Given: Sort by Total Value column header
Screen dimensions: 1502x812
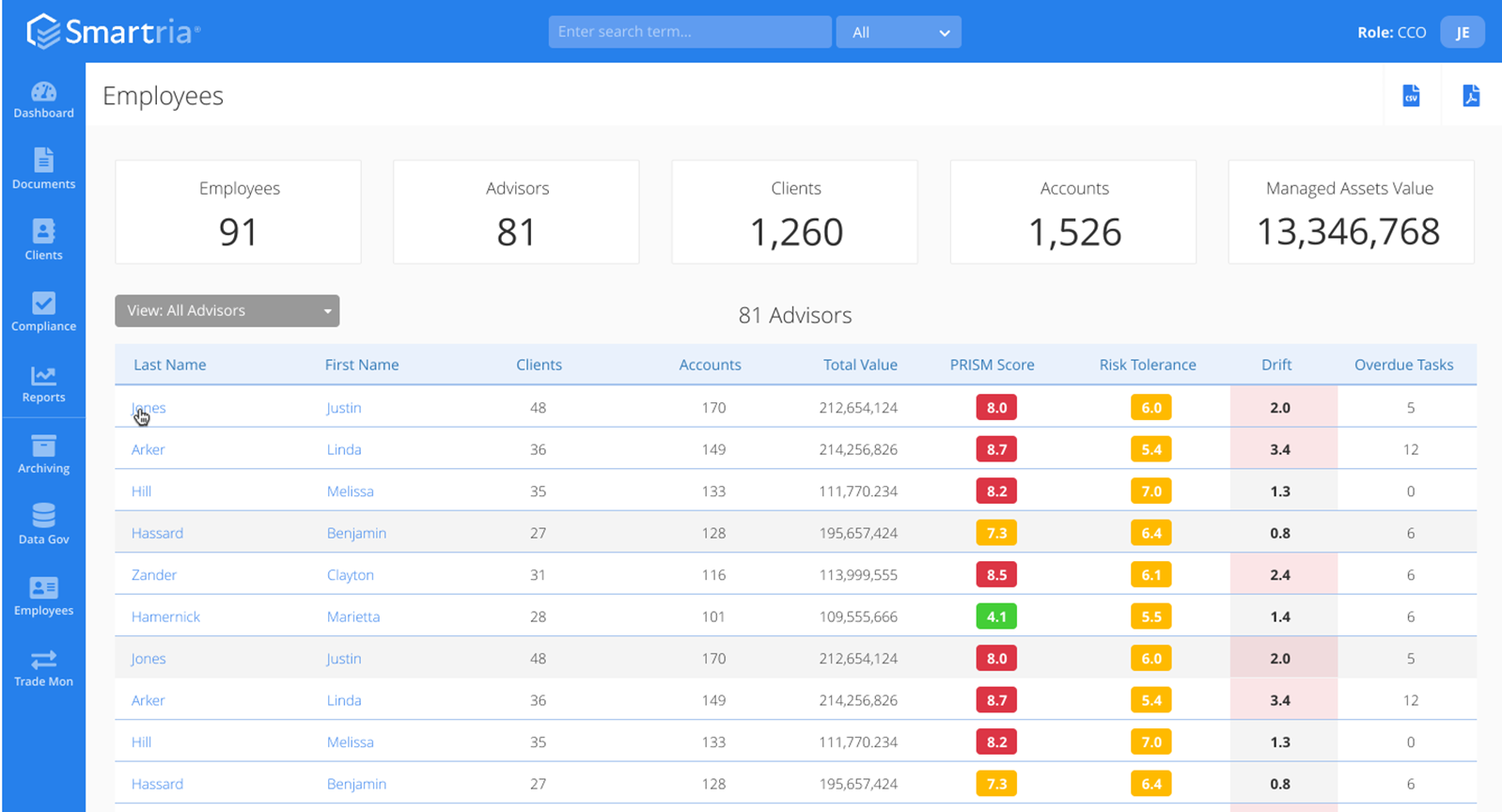Looking at the screenshot, I should pyautogui.click(x=860, y=365).
